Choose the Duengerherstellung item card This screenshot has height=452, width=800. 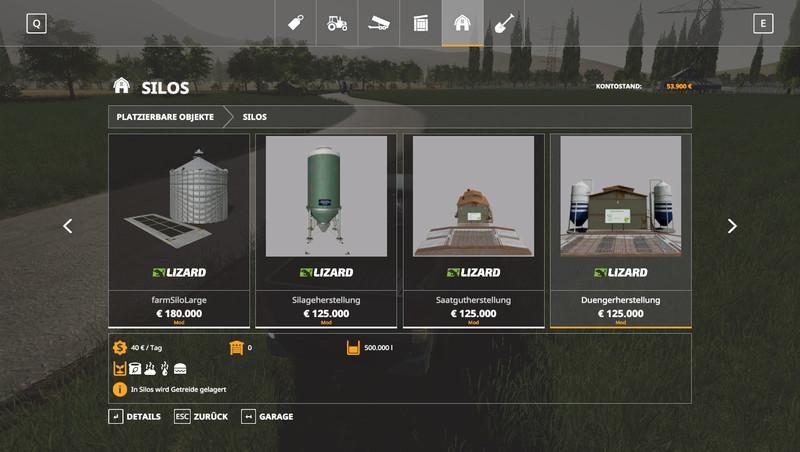621,231
